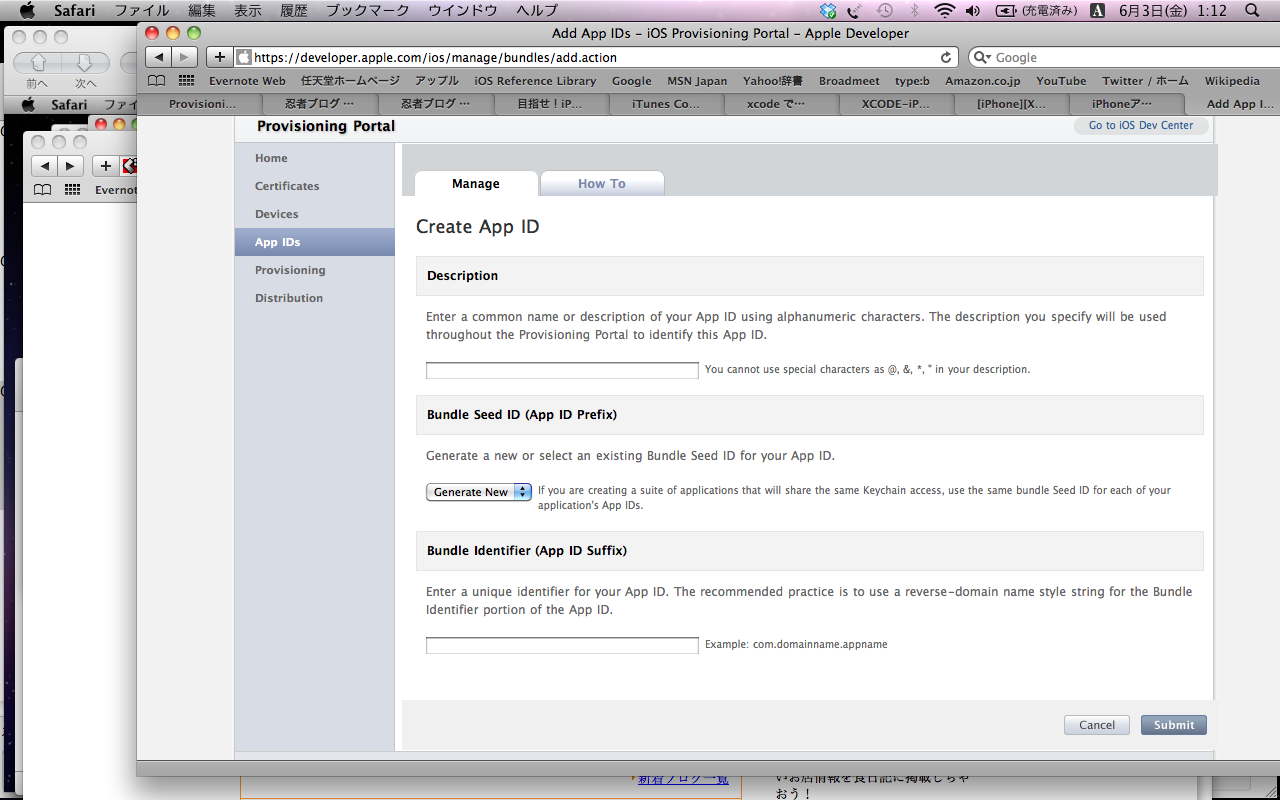Open the 'iOS Reference Library' bookmark
The image size is (1280, 800).
pyautogui.click(x=535, y=81)
